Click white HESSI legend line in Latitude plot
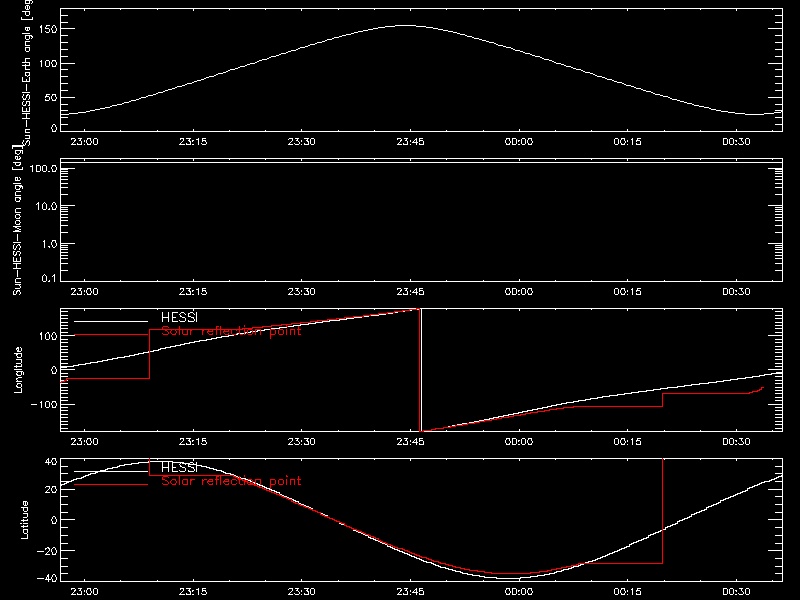Image resolution: width=800 pixels, height=600 pixels. click(x=111, y=471)
